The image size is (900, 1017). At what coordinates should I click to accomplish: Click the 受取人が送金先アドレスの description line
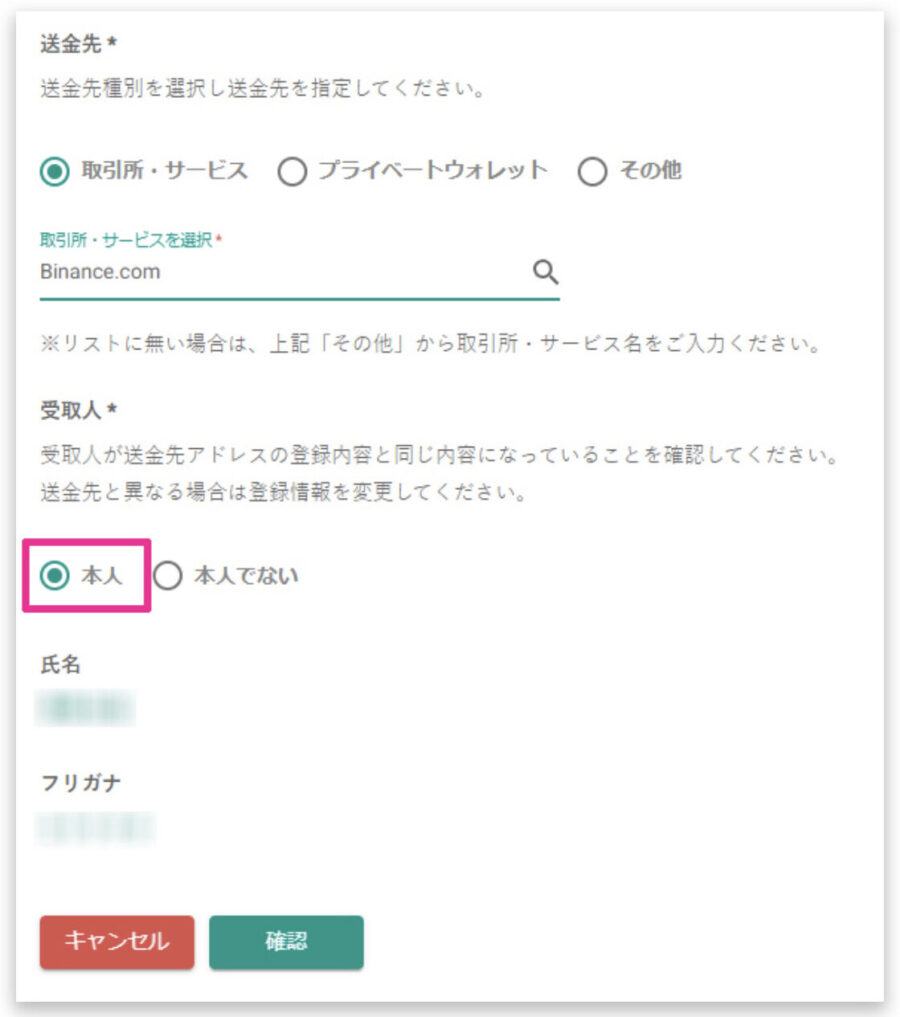(440, 455)
